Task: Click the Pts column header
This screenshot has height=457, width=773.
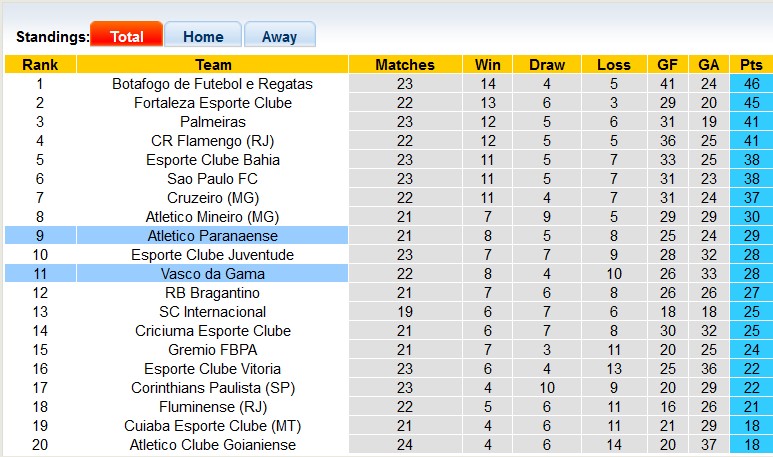Action: [x=750, y=65]
